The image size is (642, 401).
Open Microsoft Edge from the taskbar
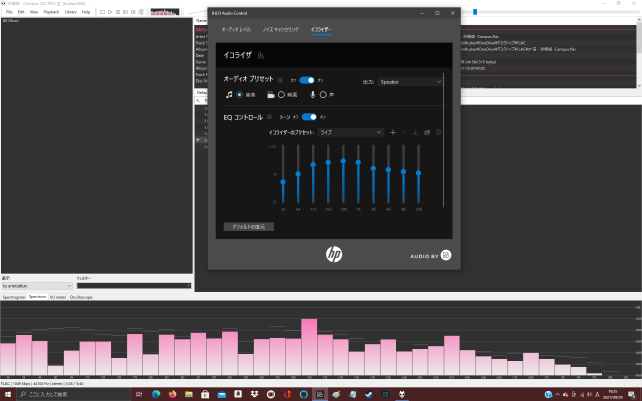(156, 394)
